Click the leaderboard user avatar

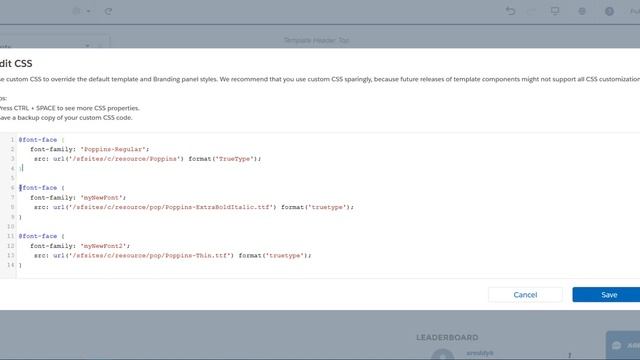[x=443, y=354]
